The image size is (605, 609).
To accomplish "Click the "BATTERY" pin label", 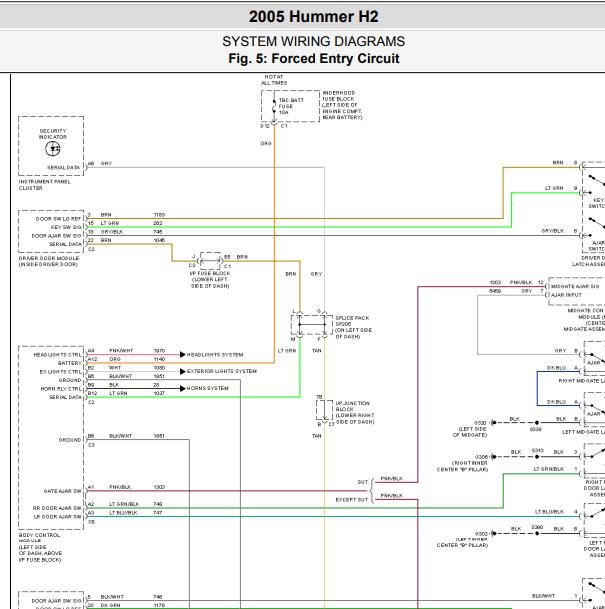I will (70, 363).
